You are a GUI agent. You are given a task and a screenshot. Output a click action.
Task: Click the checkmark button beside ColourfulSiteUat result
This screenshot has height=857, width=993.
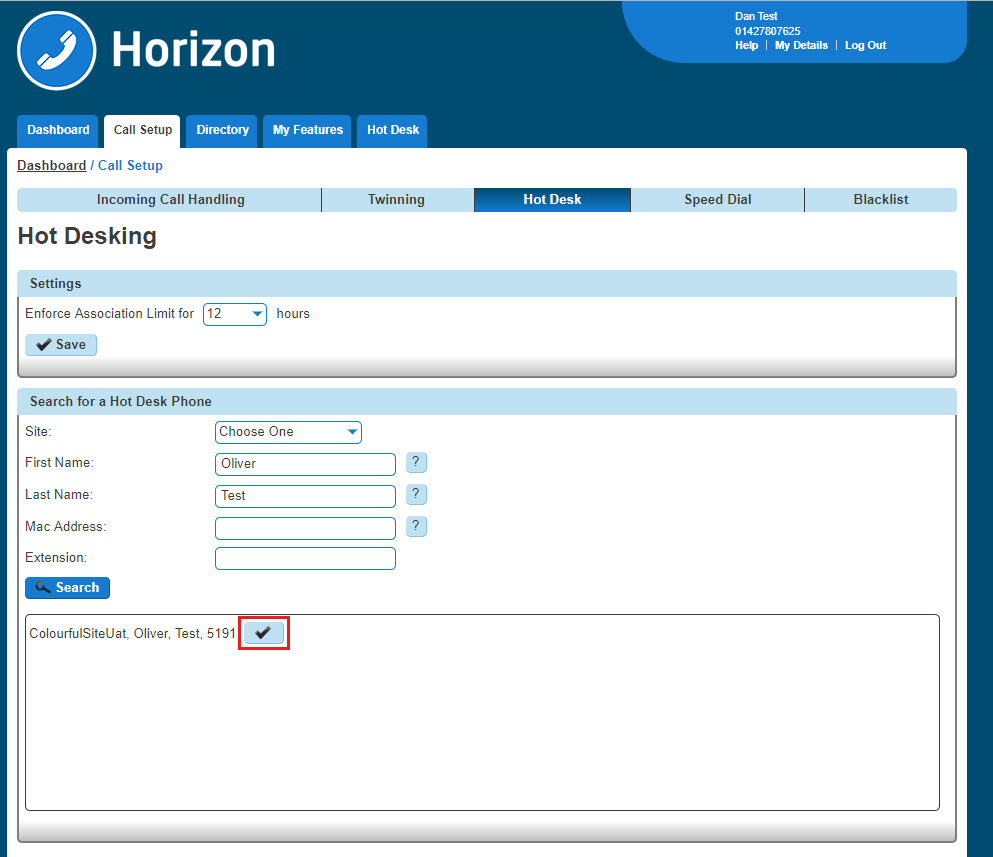(x=263, y=633)
